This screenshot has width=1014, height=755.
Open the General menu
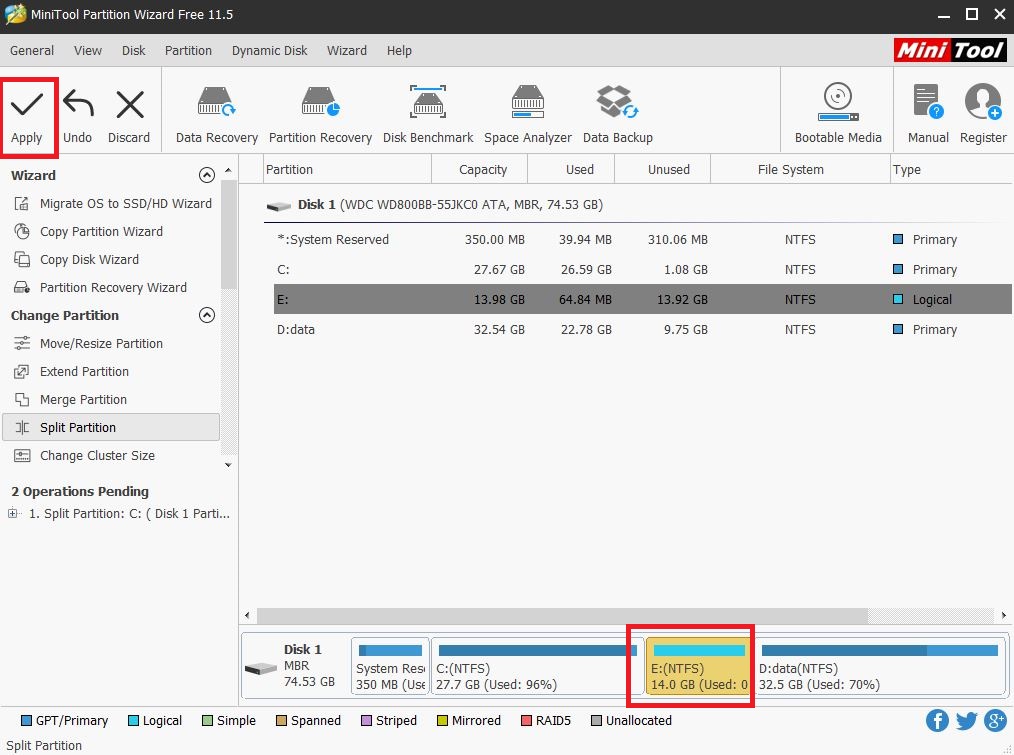click(x=32, y=50)
